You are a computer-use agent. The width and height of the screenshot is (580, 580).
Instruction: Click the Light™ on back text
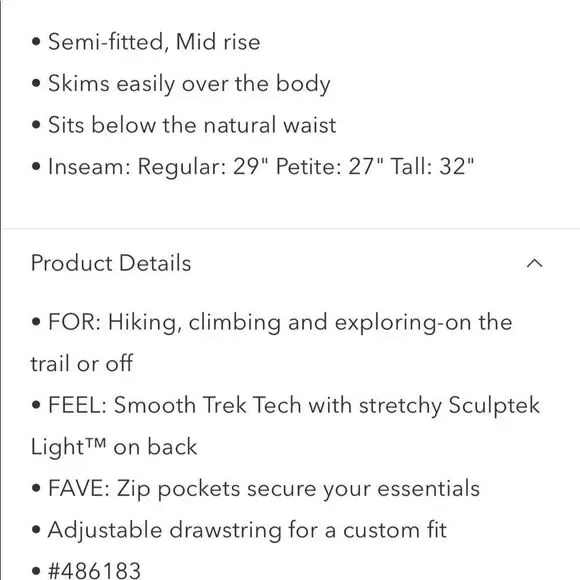click(x=114, y=446)
